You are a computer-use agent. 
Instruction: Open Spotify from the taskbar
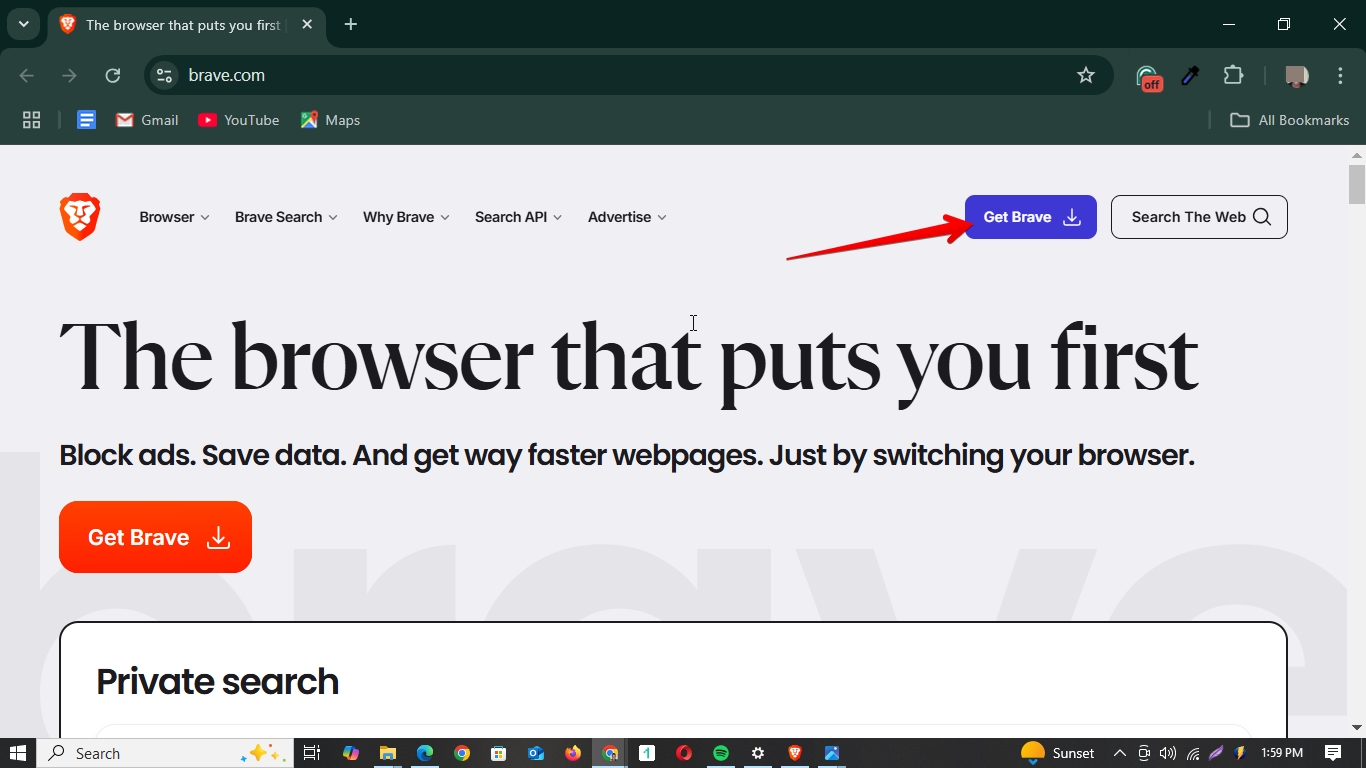click(x=721, y=753)
